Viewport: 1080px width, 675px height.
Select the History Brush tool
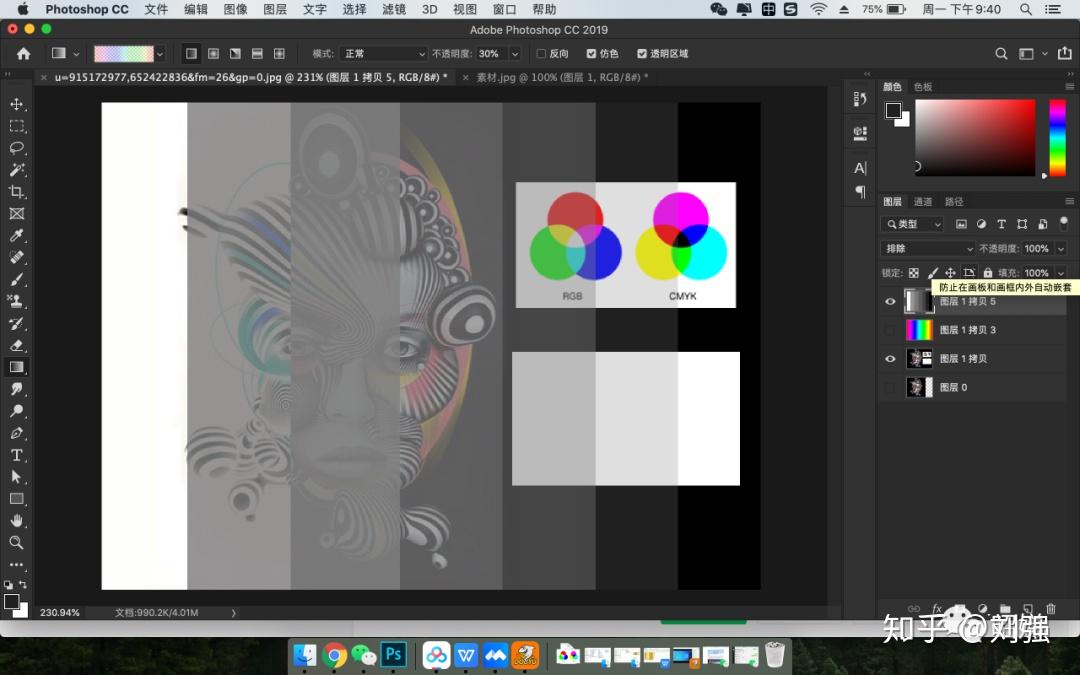tap(17, 323)
